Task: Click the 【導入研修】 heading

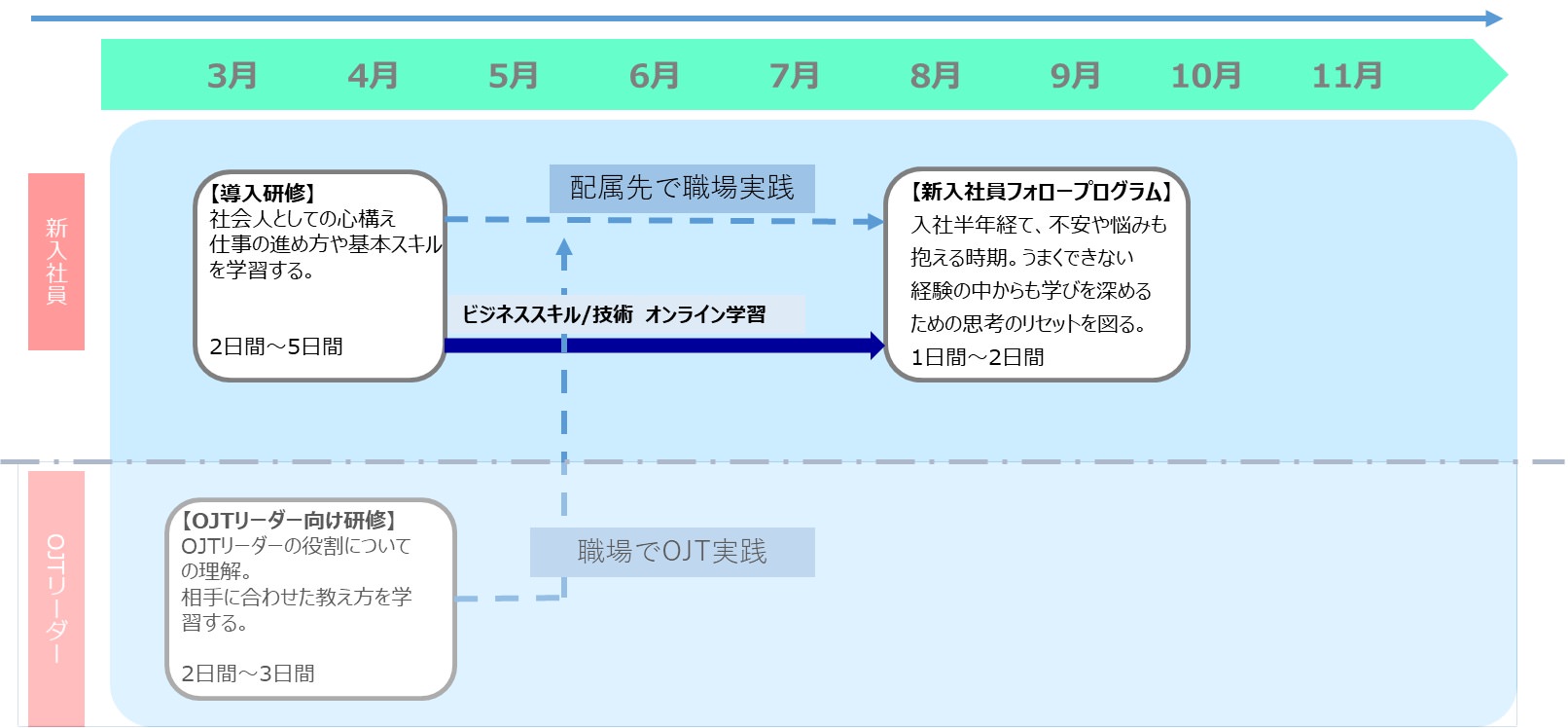Action: [262, 194]
